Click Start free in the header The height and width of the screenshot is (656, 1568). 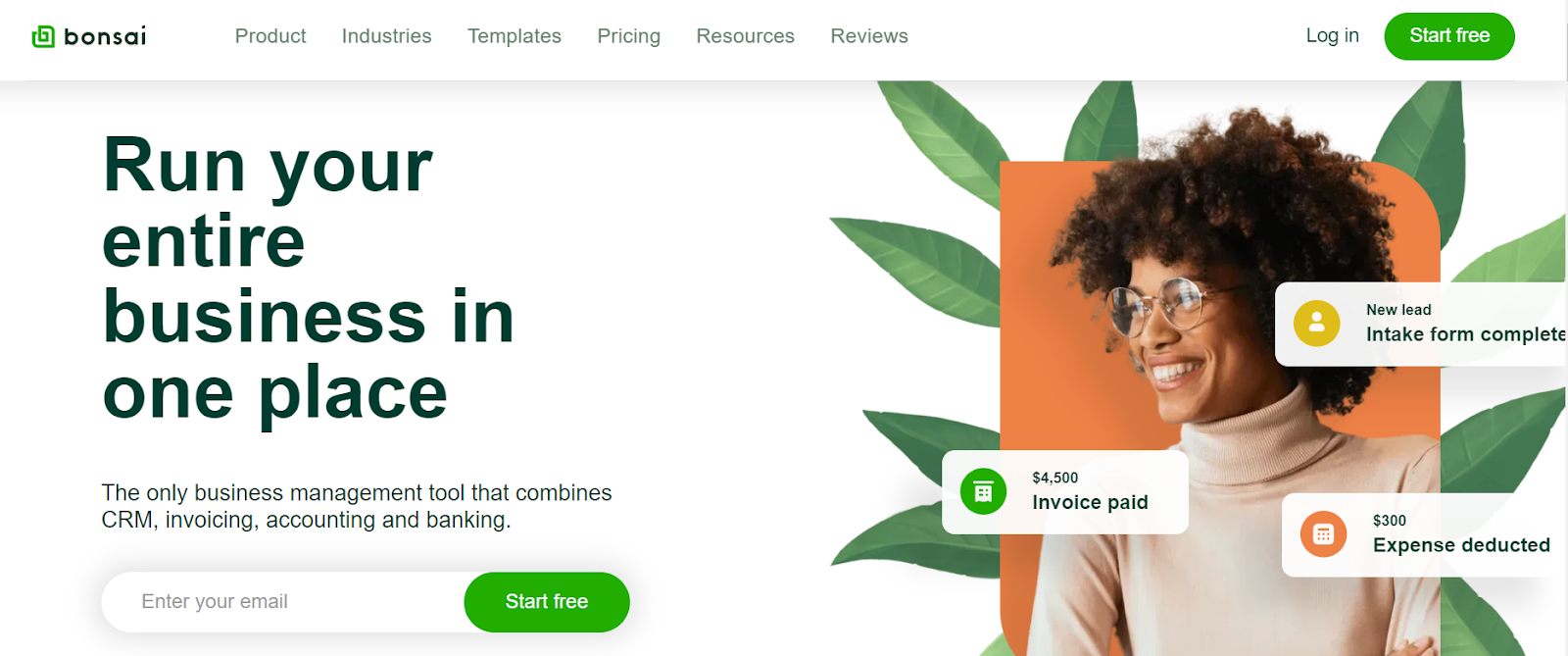tap(1449, 36)
